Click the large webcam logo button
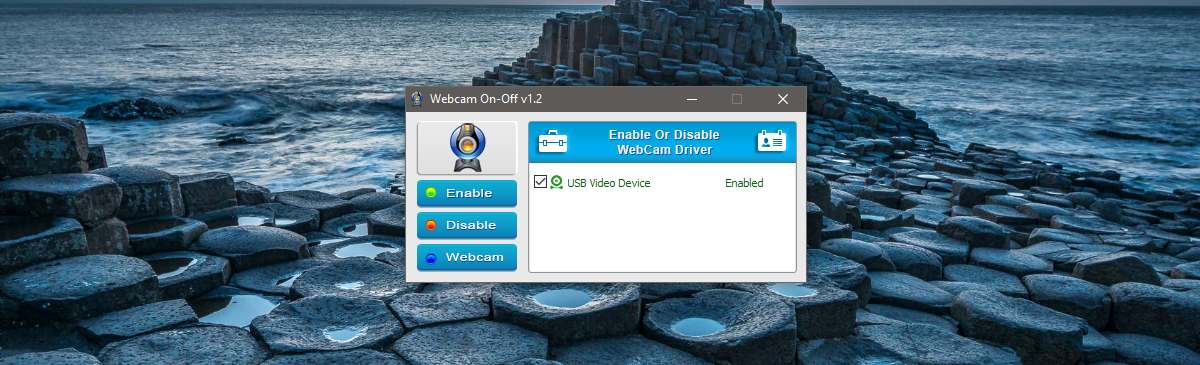 (467, 148)
